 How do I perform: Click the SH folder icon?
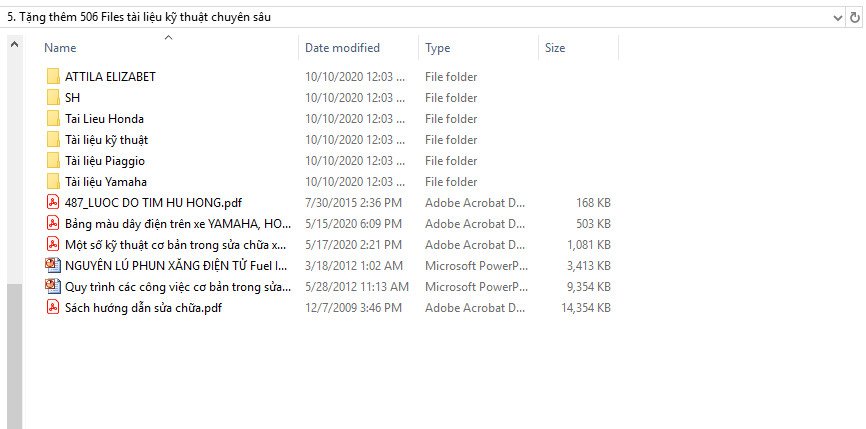53,98
